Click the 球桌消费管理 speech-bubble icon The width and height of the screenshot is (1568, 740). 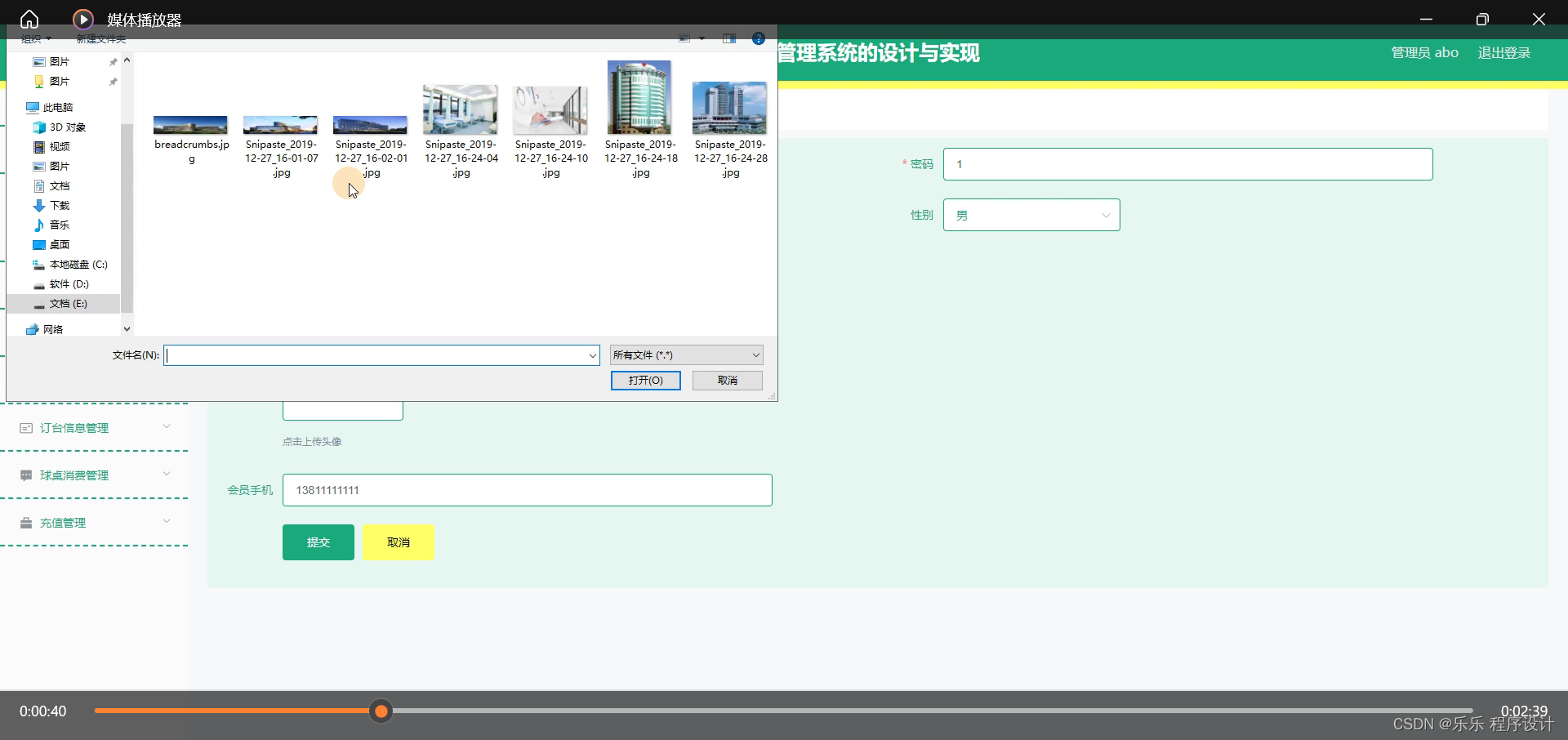point(25,475)
